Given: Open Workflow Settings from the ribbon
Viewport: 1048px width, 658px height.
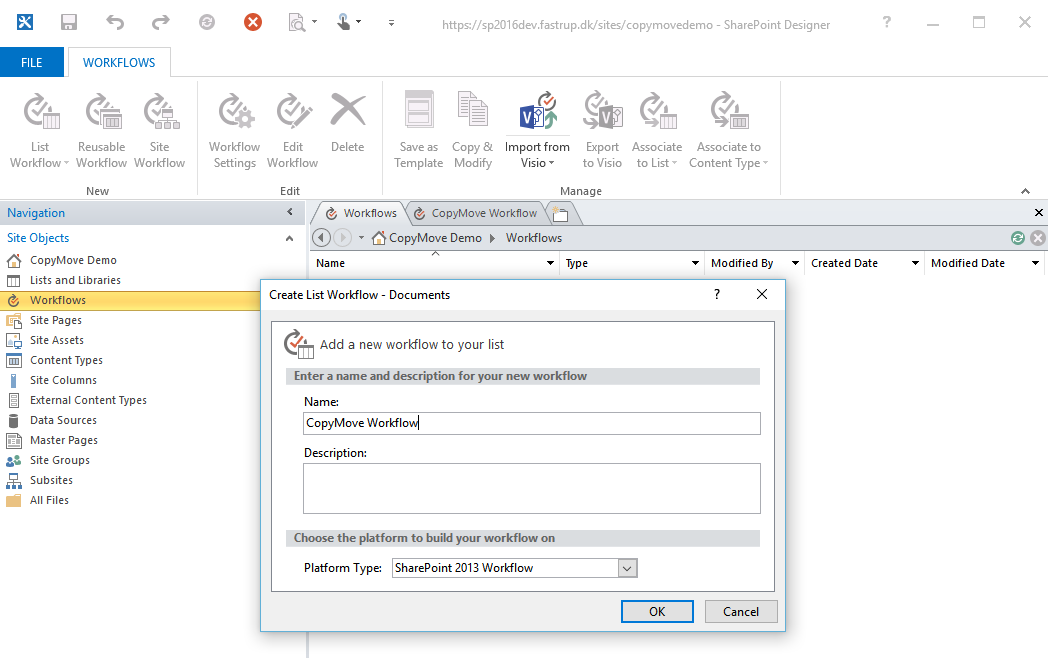Looking at the screenshot, I should 234,123.
